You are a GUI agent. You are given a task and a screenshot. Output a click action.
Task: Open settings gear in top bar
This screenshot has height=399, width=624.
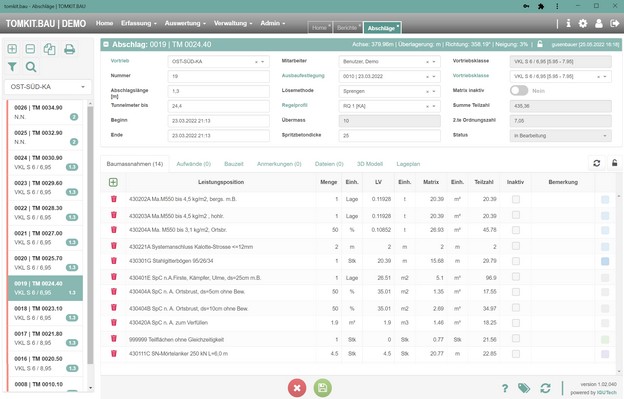pyautogui.click(x=583, y=23)
